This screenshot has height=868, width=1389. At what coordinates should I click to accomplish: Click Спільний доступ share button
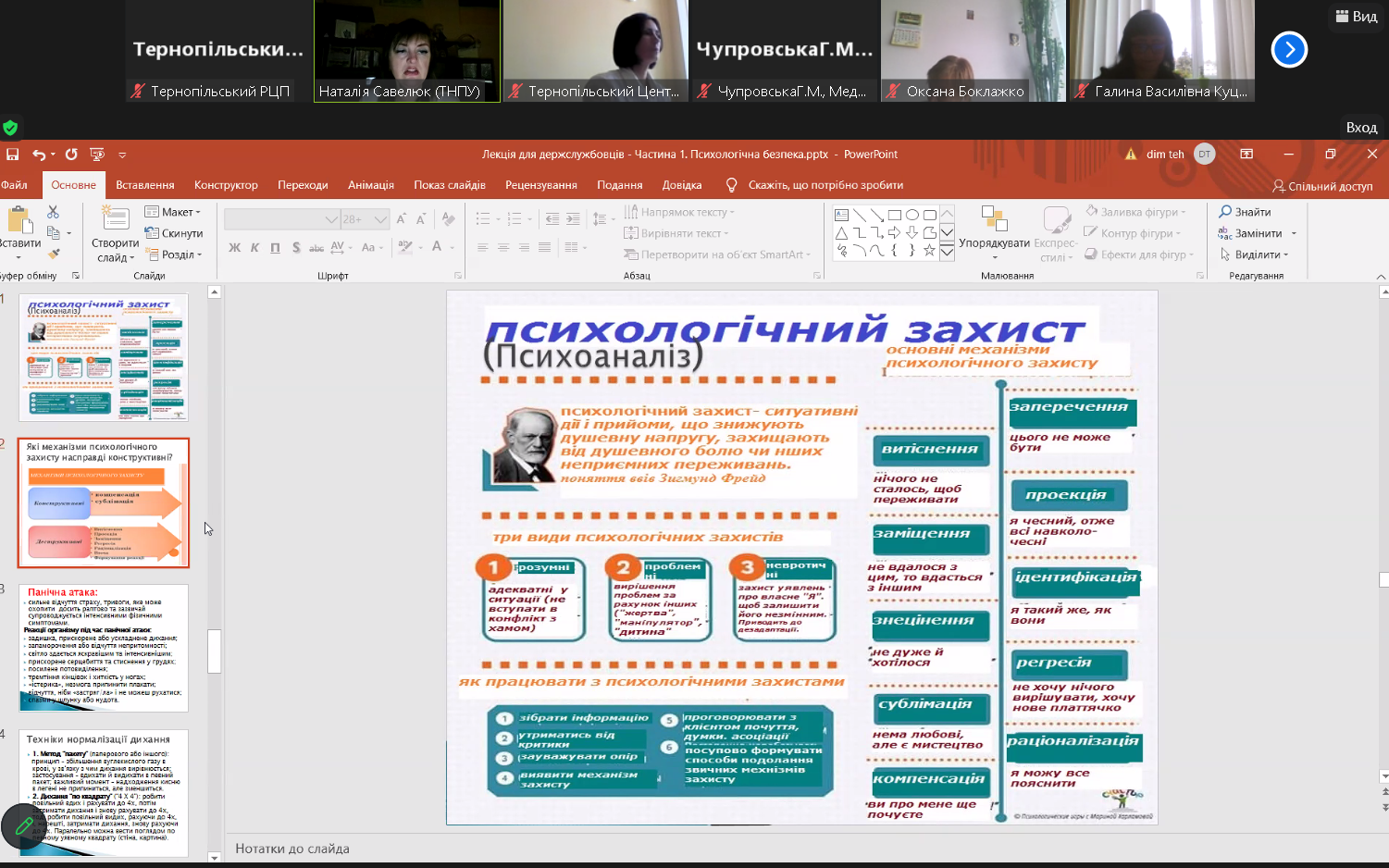[x=1322, y=186]
